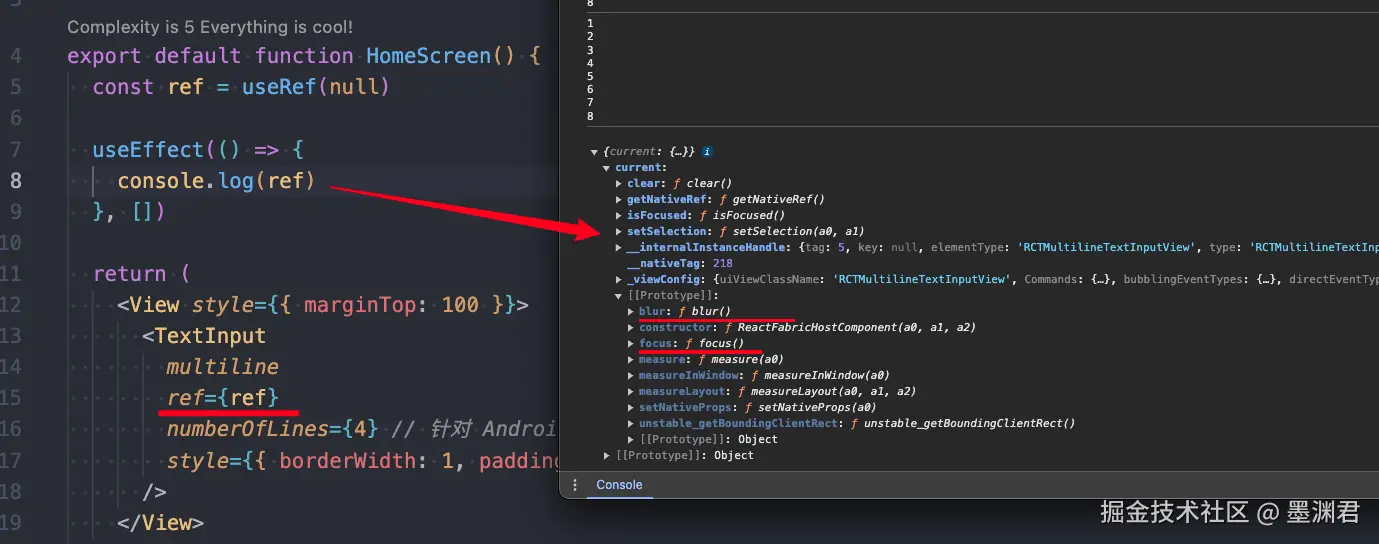Viewport: 1379px width, 544px height.
Task: Click line number 8 in the editor gutter
Action: [15, 181]
